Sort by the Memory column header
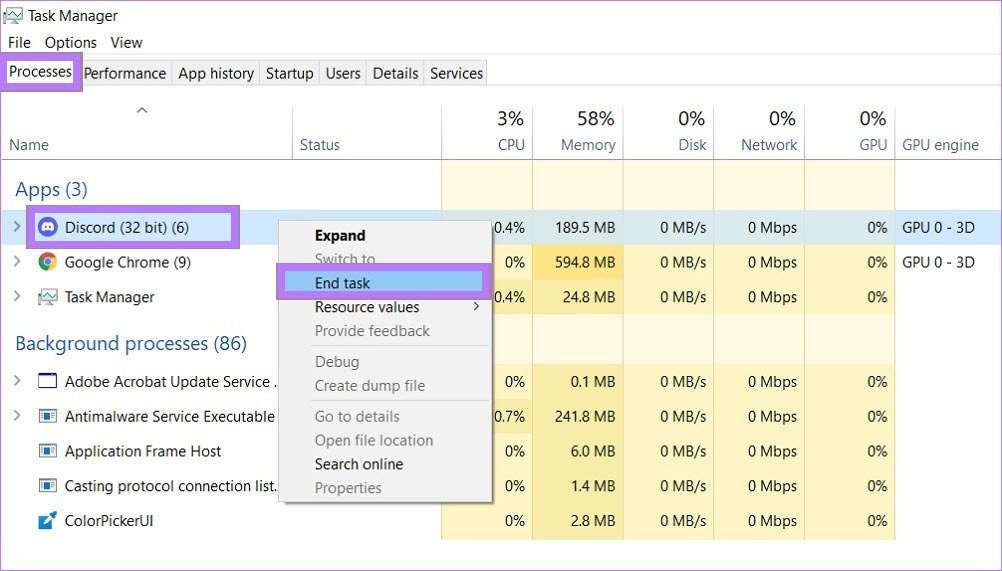Viewport: 1002px width, 571px height. pyautogui.click(x=578, y=132)
